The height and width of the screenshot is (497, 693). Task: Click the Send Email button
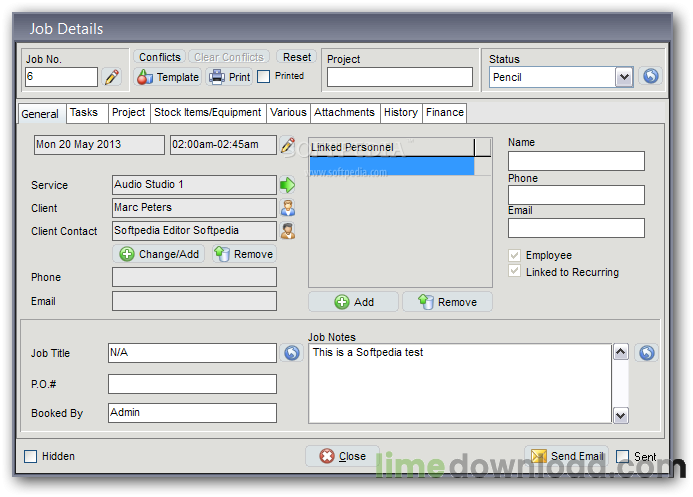click(567, 456)
